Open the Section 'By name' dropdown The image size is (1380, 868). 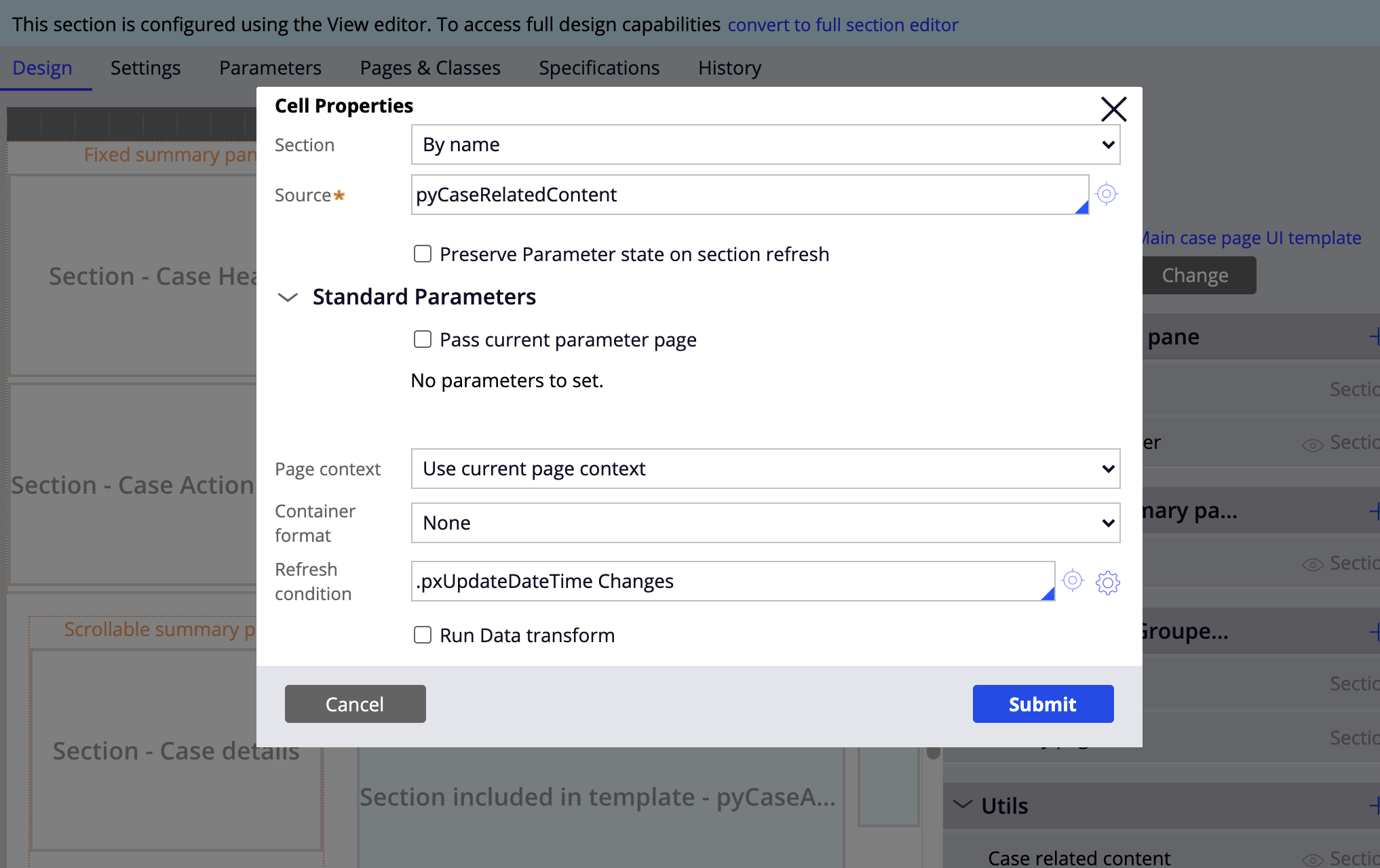tap(765, 144)
